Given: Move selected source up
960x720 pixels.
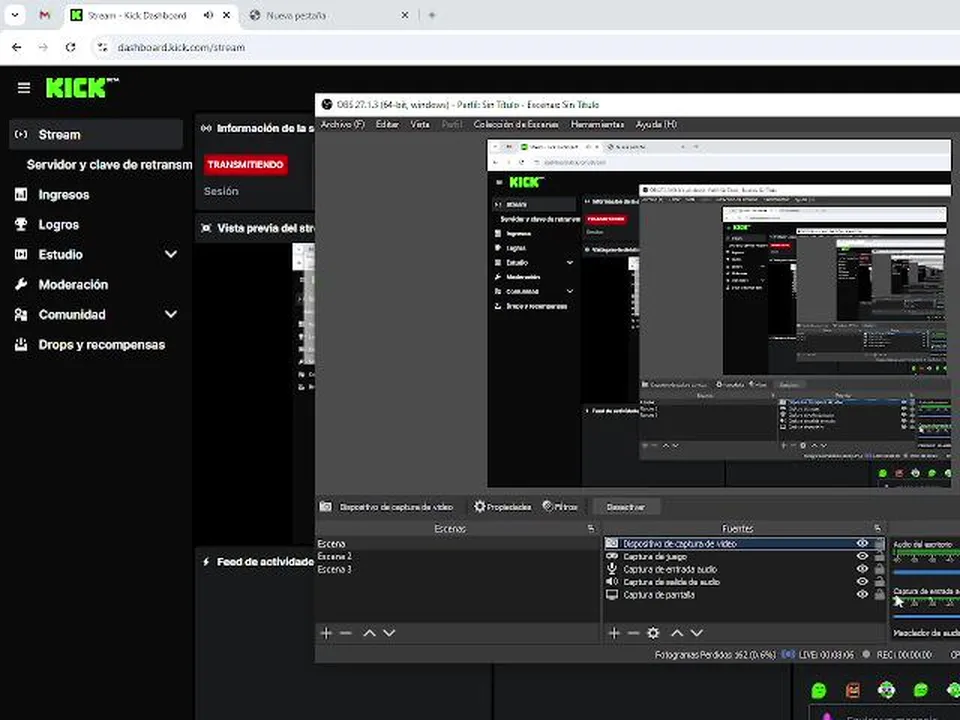Looking at the screenshot, I should pyautogui.click(x=677, y=633).
